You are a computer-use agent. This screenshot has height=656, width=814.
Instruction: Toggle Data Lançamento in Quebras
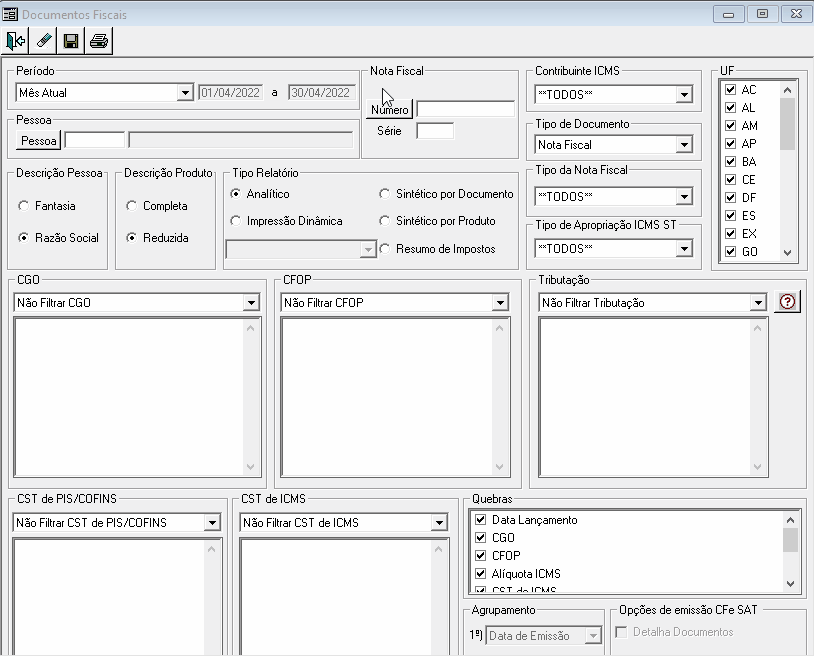click(480, 520)
